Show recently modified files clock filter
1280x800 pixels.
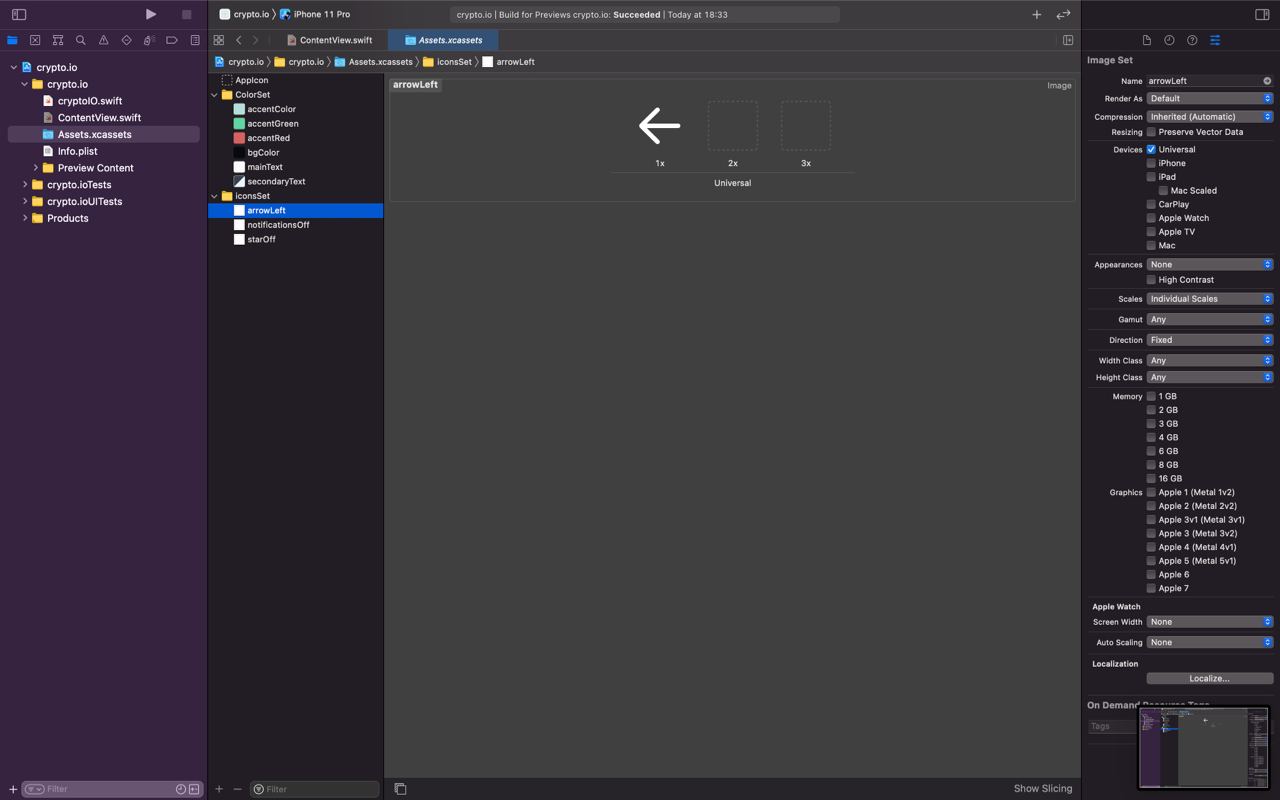180,789
